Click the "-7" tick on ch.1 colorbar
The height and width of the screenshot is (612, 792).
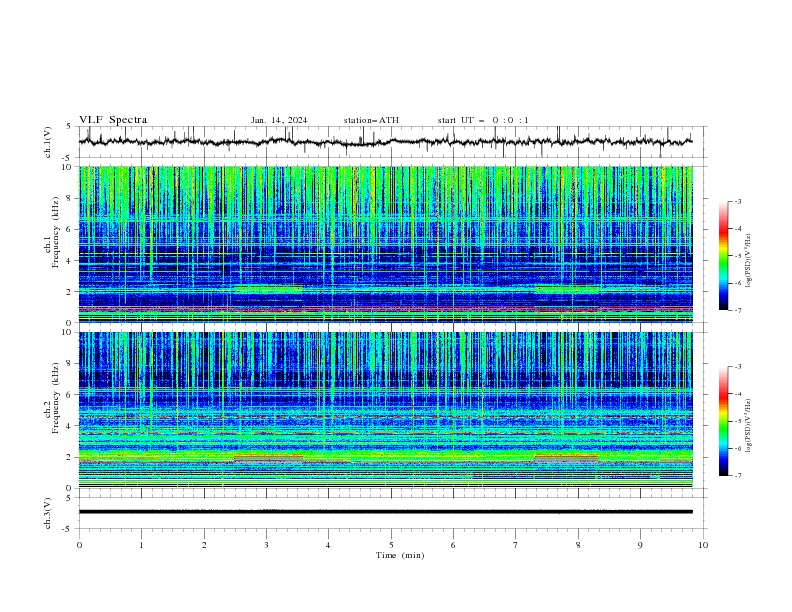coord(737,310)
